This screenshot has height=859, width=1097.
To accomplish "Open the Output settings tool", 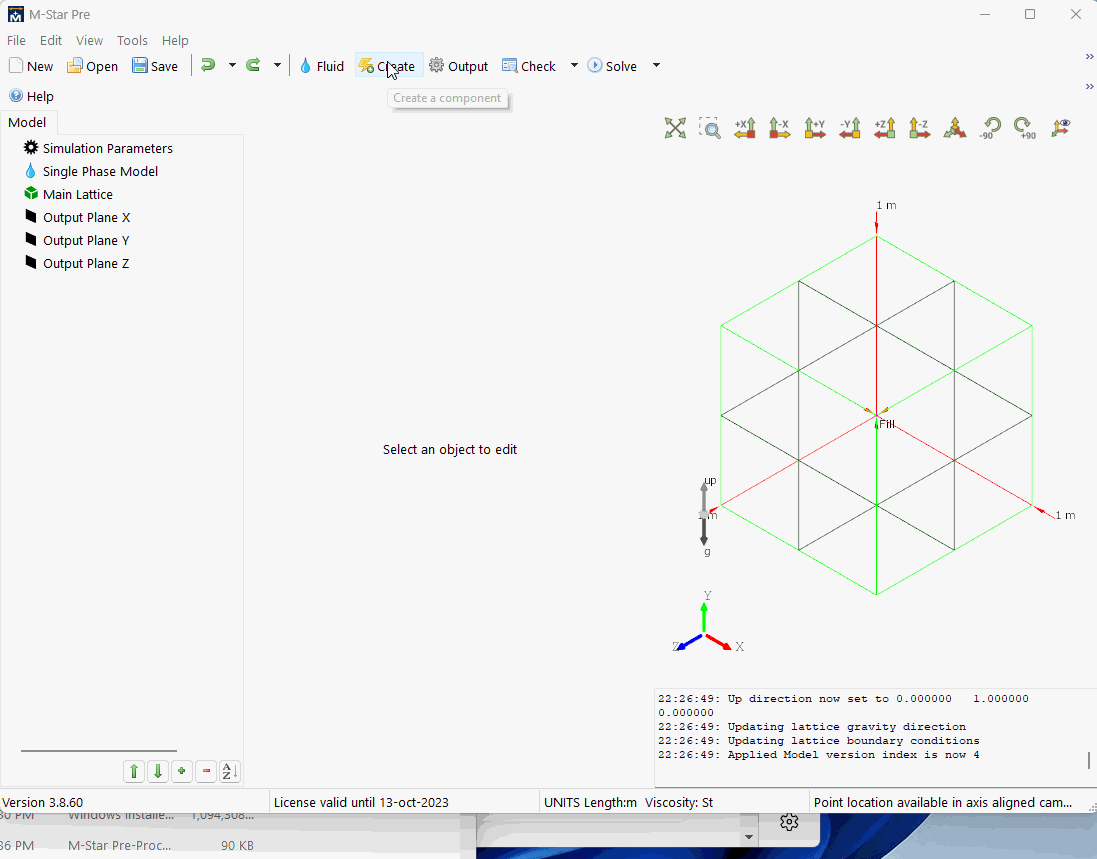I will [458, 66].
